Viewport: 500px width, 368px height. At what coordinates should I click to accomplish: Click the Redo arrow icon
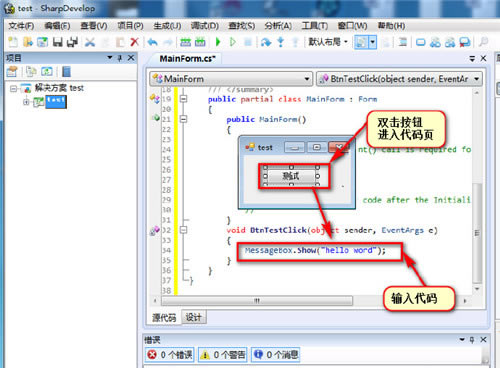pyautogui.click(x=168, y=42)
